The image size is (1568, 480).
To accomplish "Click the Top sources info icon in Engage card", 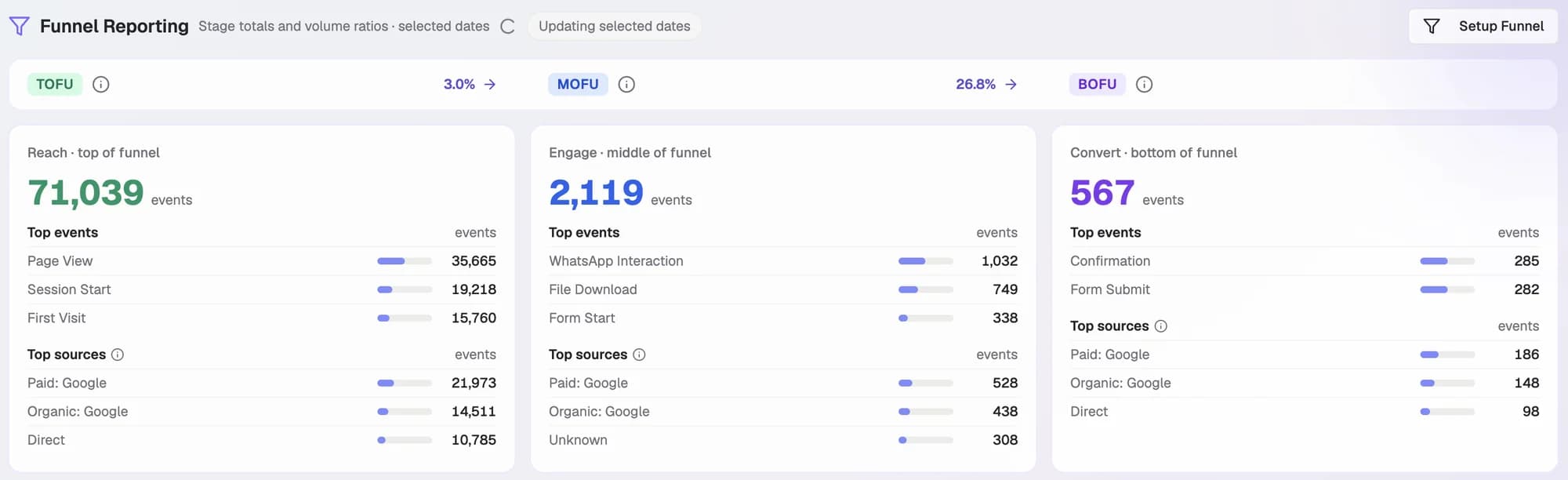I will (x=639, y=355).
